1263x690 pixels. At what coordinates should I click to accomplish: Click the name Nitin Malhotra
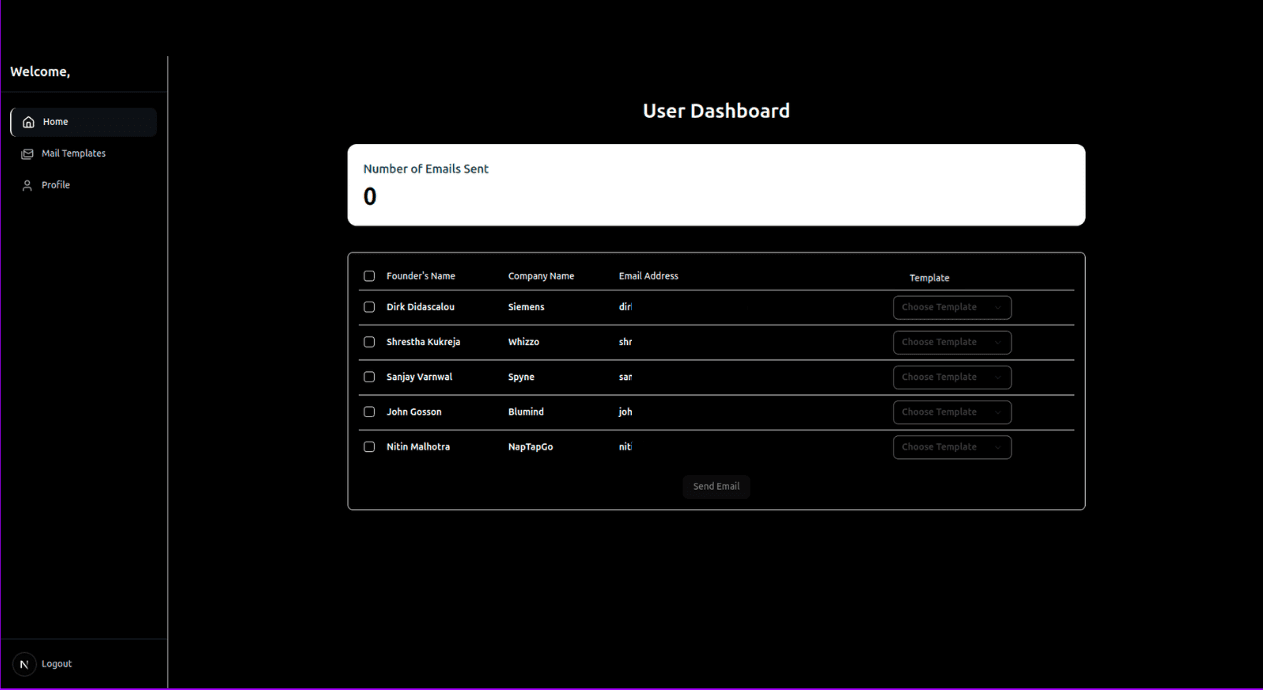pyautogui.click(x=418, y=447)
